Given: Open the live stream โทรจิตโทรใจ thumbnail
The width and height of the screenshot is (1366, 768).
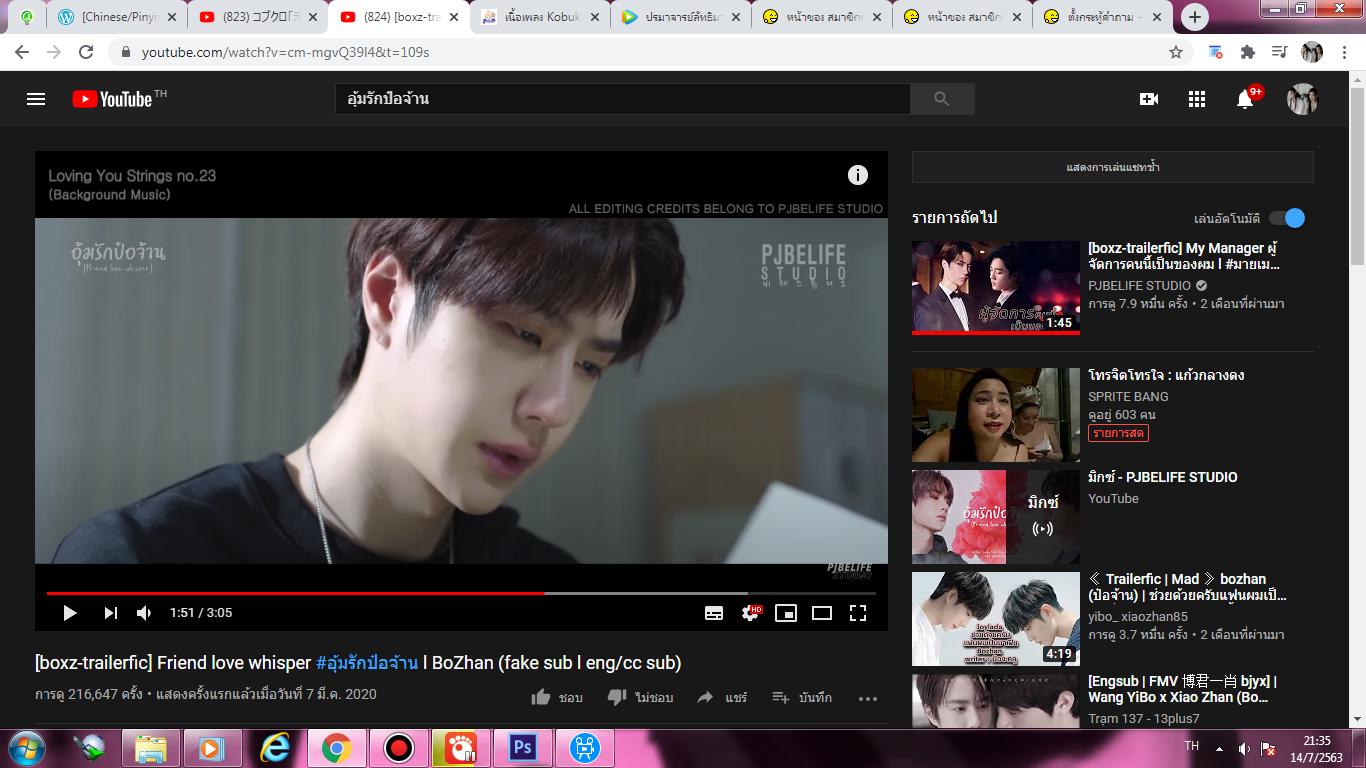Looking at the screenshot, I should click(x=996, y=415).
